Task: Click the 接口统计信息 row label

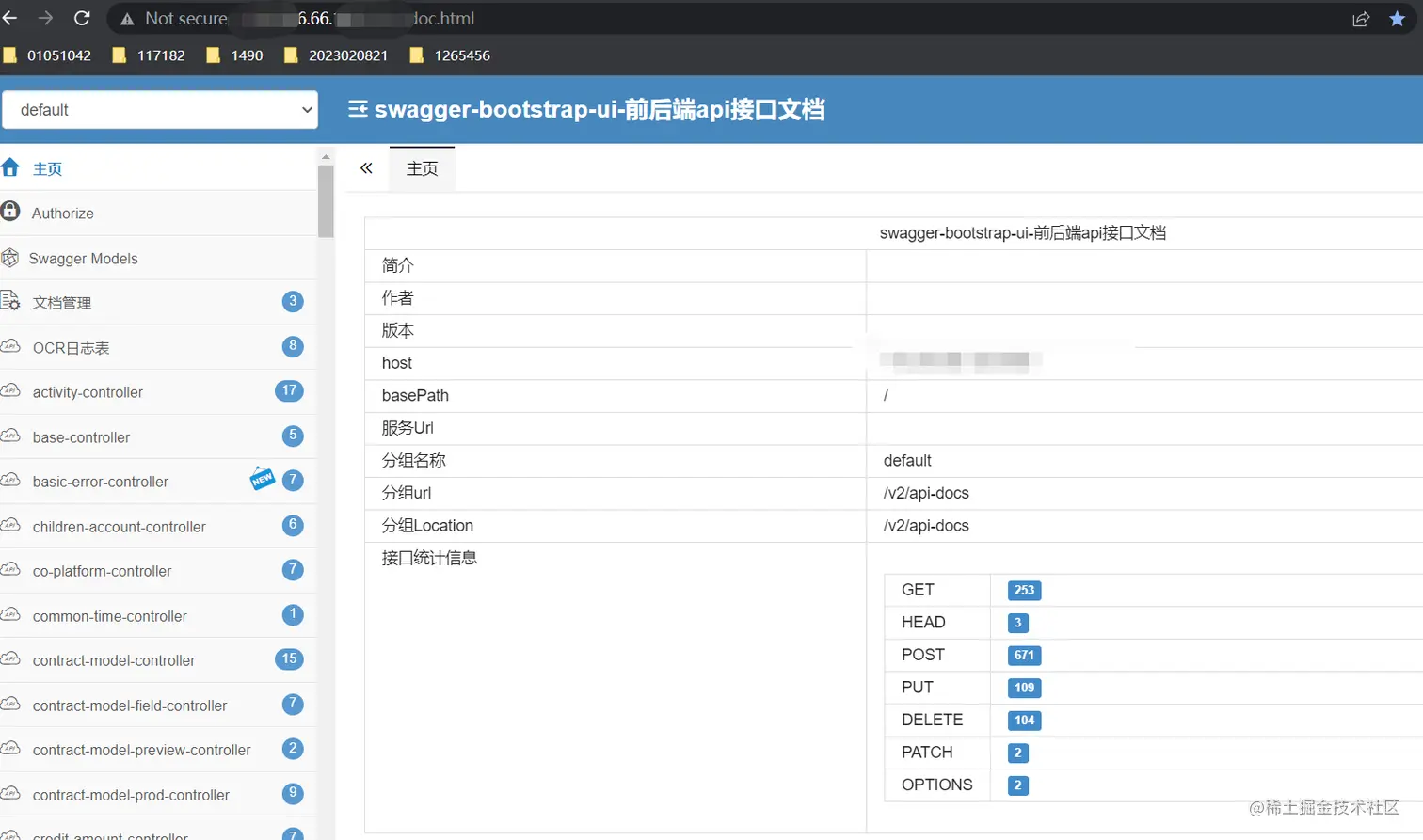Action: [429, 558]
